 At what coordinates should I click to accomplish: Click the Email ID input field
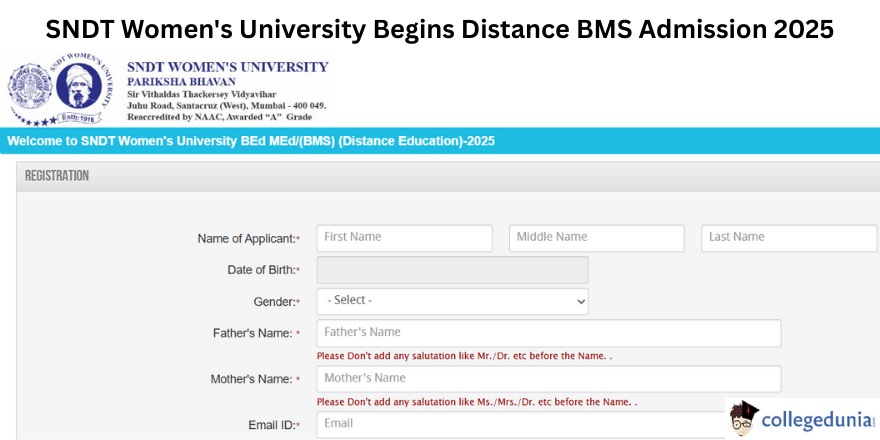click(x=548, y=424)
